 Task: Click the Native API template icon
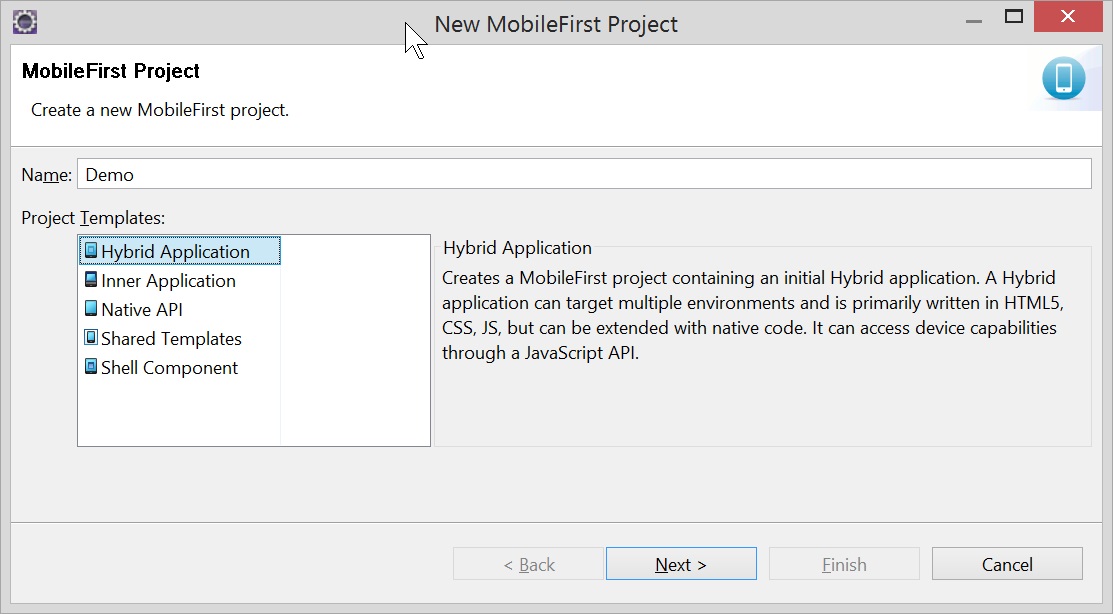tap(92, 309)
